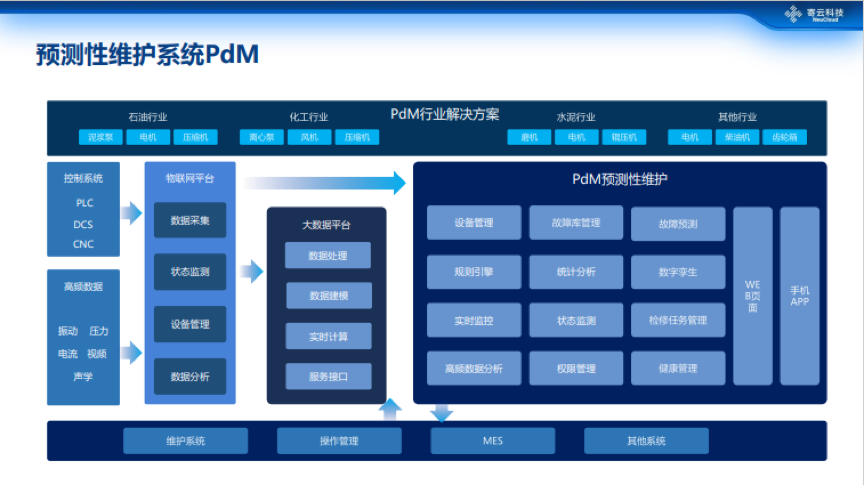The image size is (864, 485).
Task: Select the 磨机 box under 水泥行业
Action: (x=529, y=137)
